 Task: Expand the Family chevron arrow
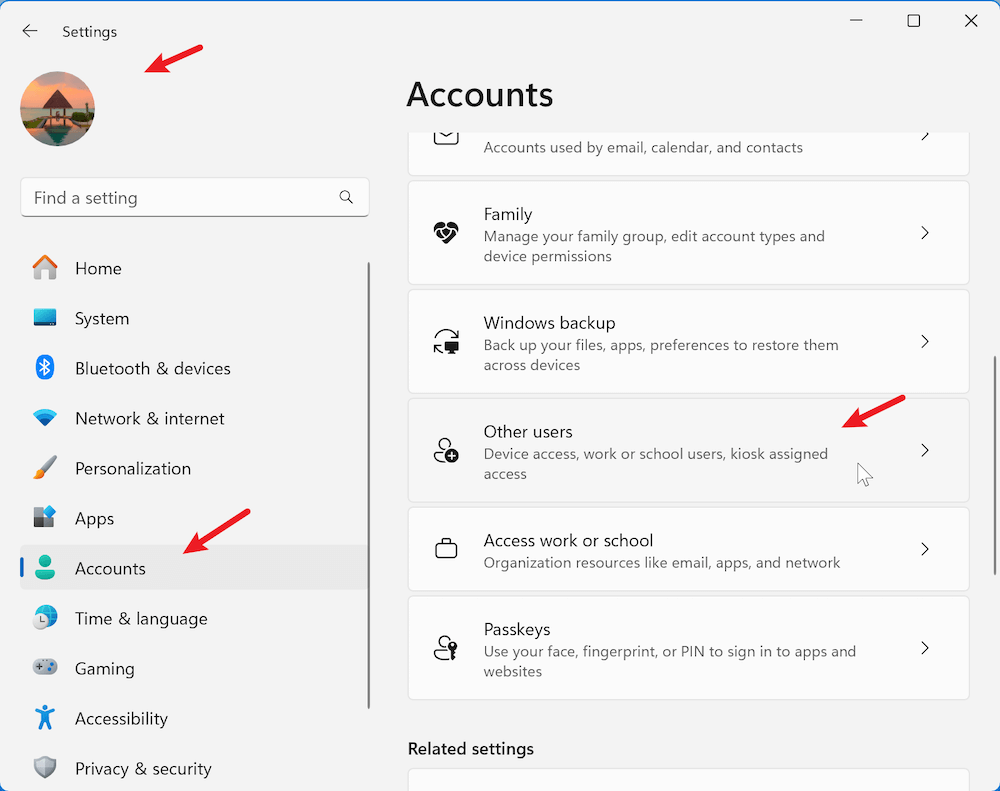point(925,233)
